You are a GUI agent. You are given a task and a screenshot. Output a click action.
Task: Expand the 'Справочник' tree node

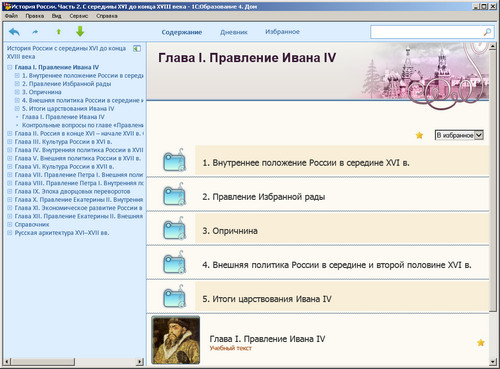[10, 224]
